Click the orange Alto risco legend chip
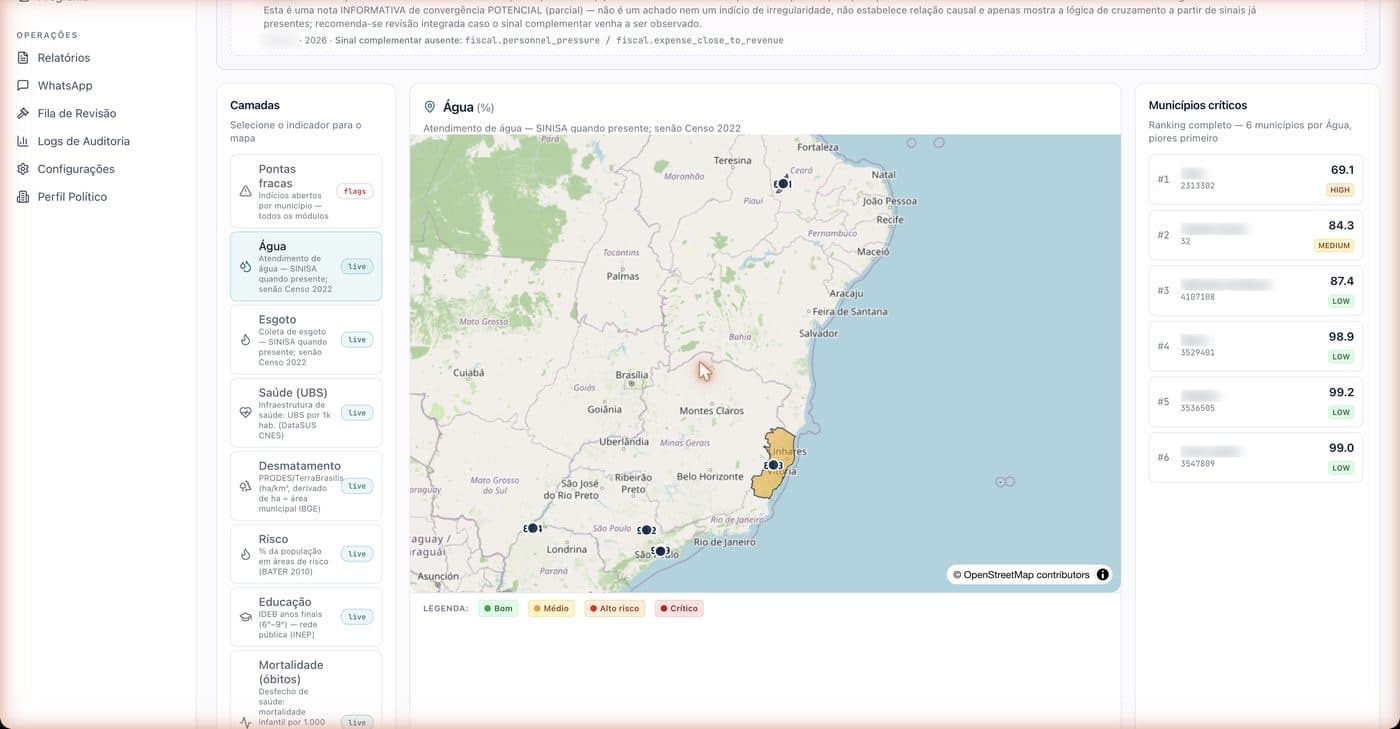The image size is (1400, 729). (x=615, y=608)
